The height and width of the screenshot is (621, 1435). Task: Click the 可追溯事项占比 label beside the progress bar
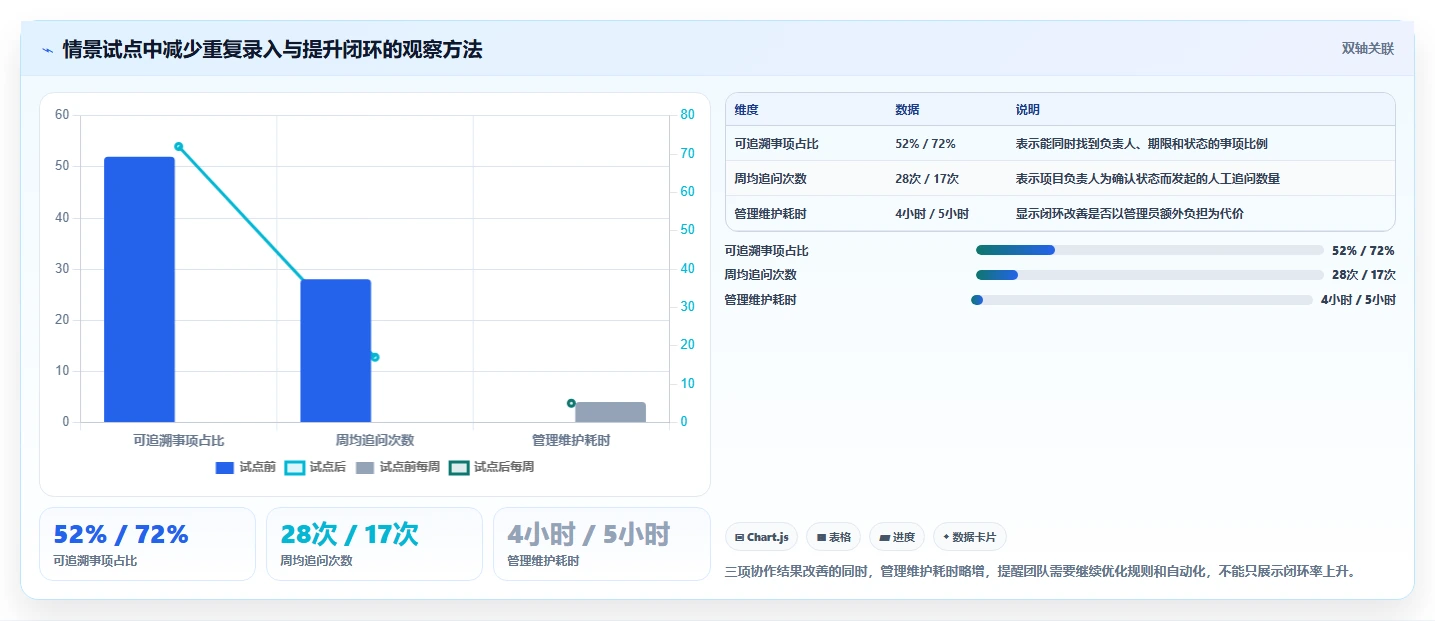[x=766, y=250]
